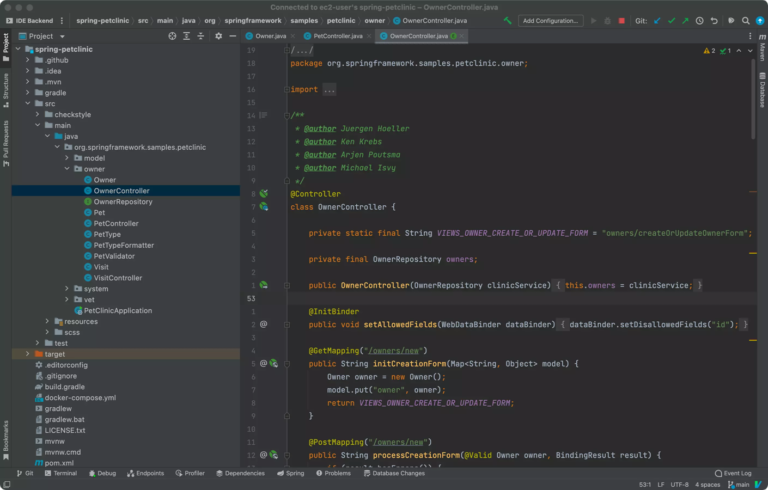Expand the target folder

28,354
